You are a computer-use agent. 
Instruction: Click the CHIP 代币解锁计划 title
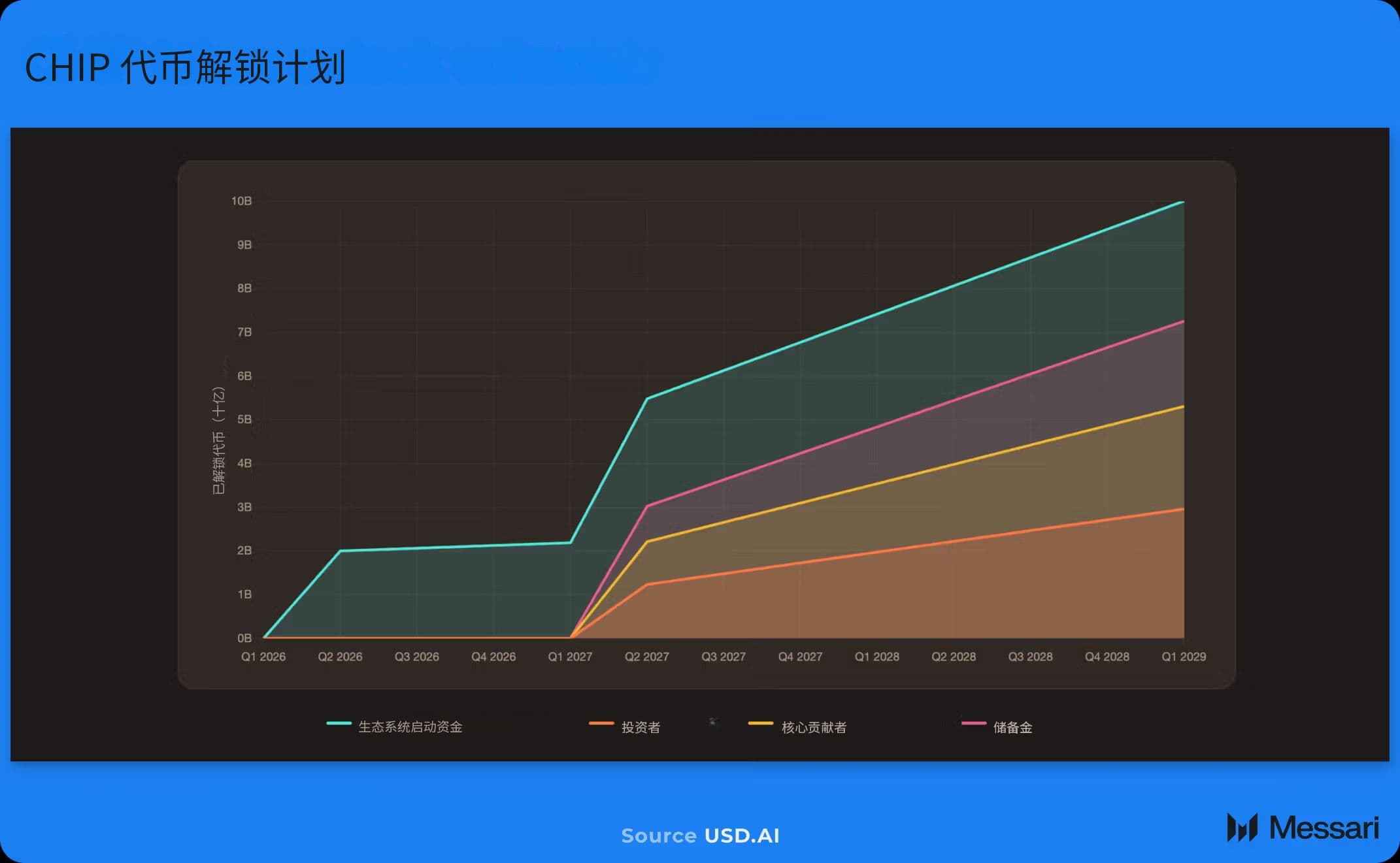185,67
